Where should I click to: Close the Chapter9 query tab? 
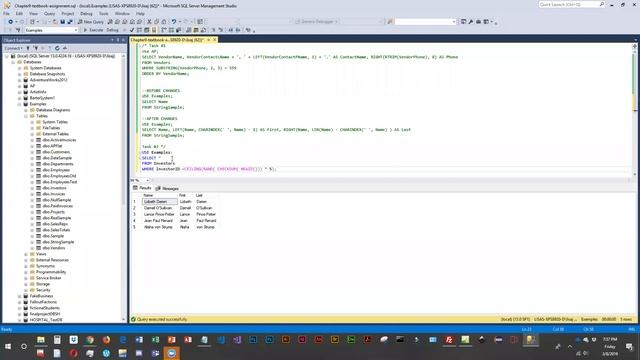click(x=214, y=40)
